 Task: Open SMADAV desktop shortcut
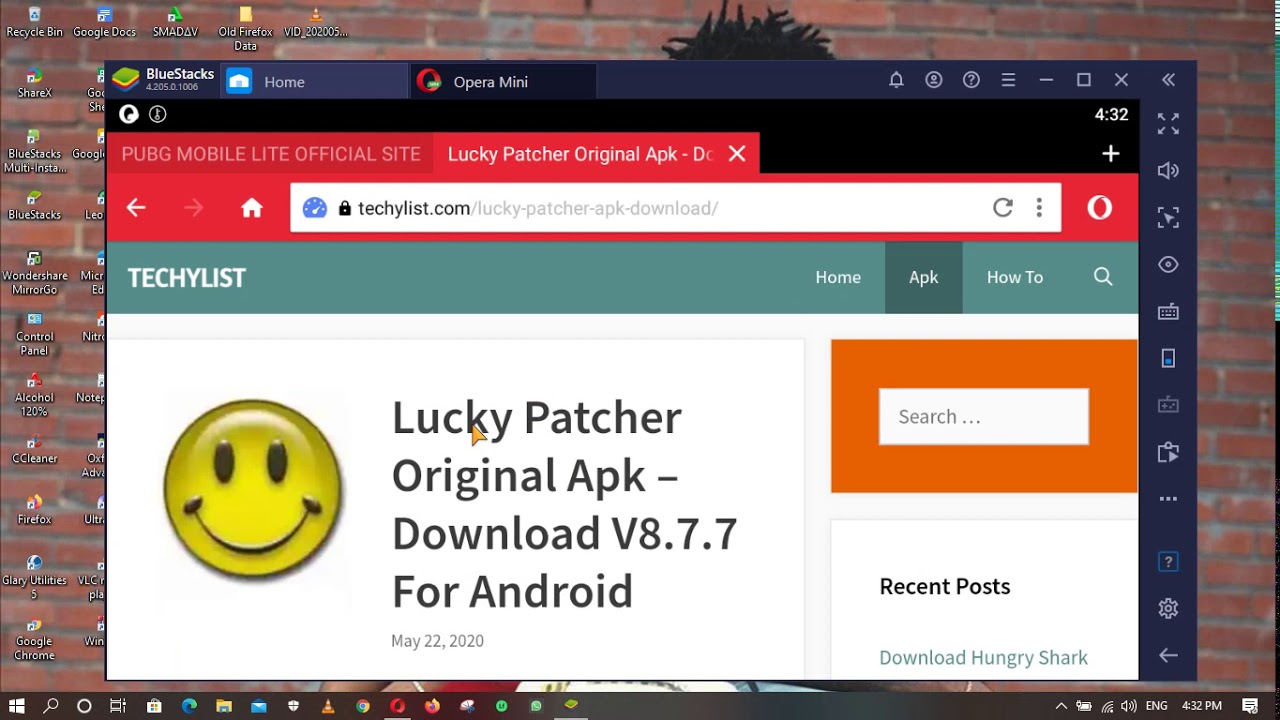pyautogui.click(x=175, y=23)
